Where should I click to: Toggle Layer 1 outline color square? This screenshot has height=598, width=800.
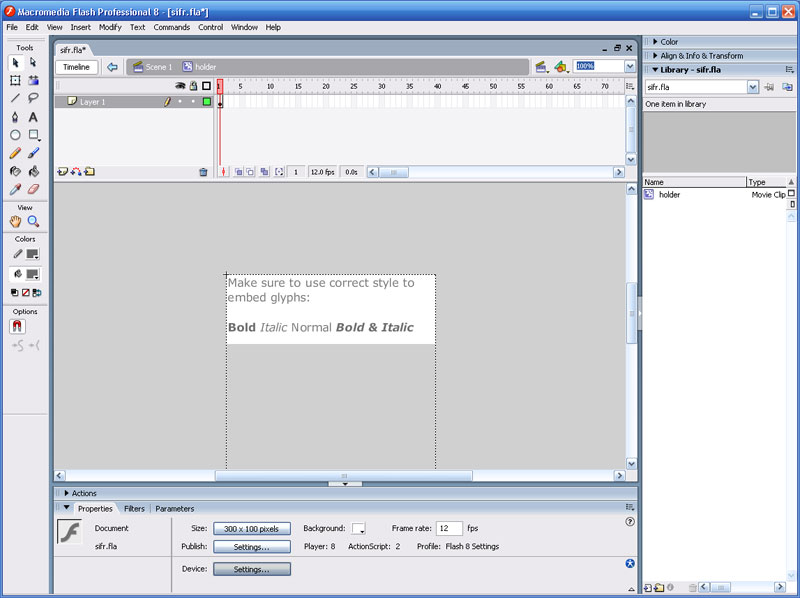point(207,102)
